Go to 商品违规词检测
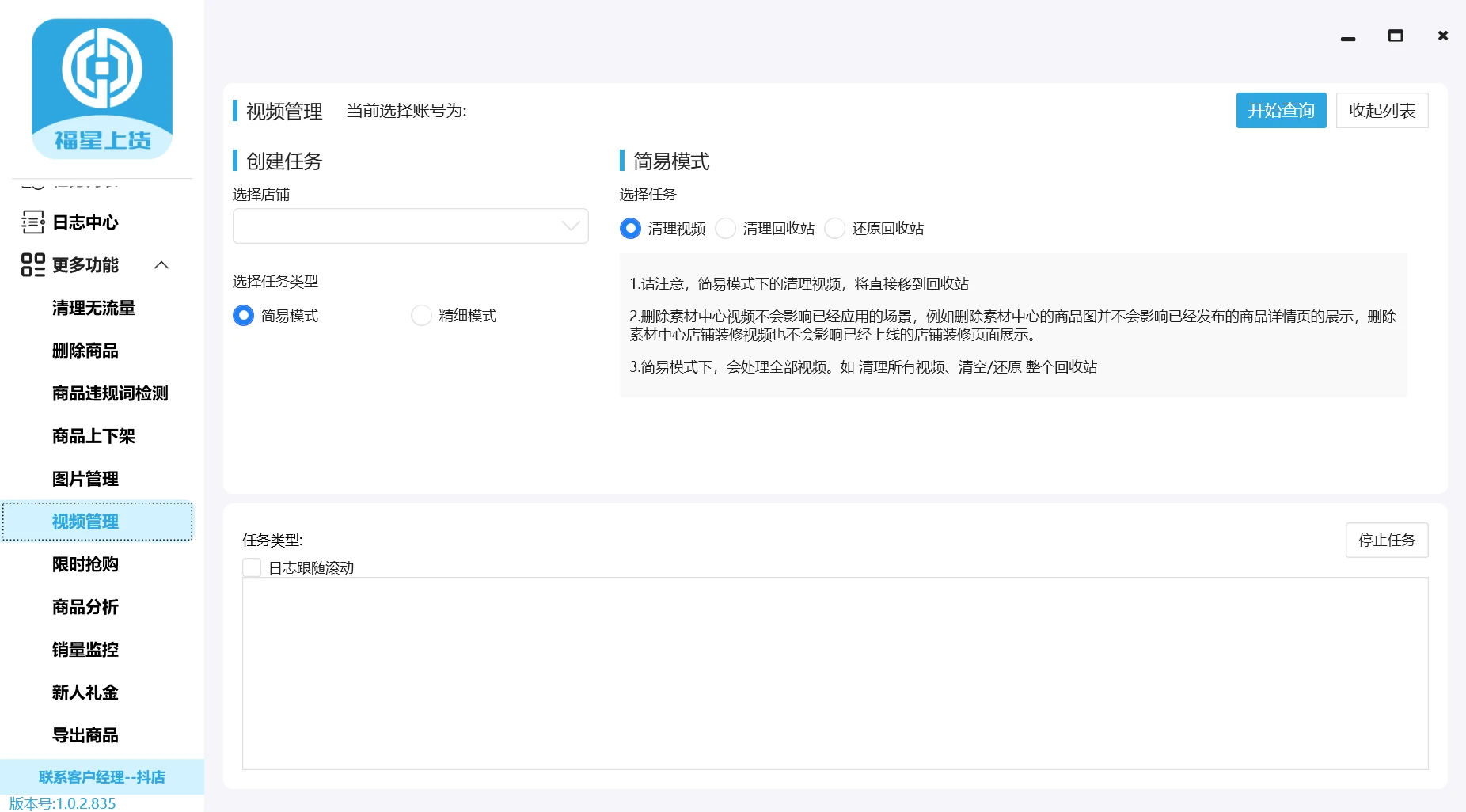 [x=110, y=393]
